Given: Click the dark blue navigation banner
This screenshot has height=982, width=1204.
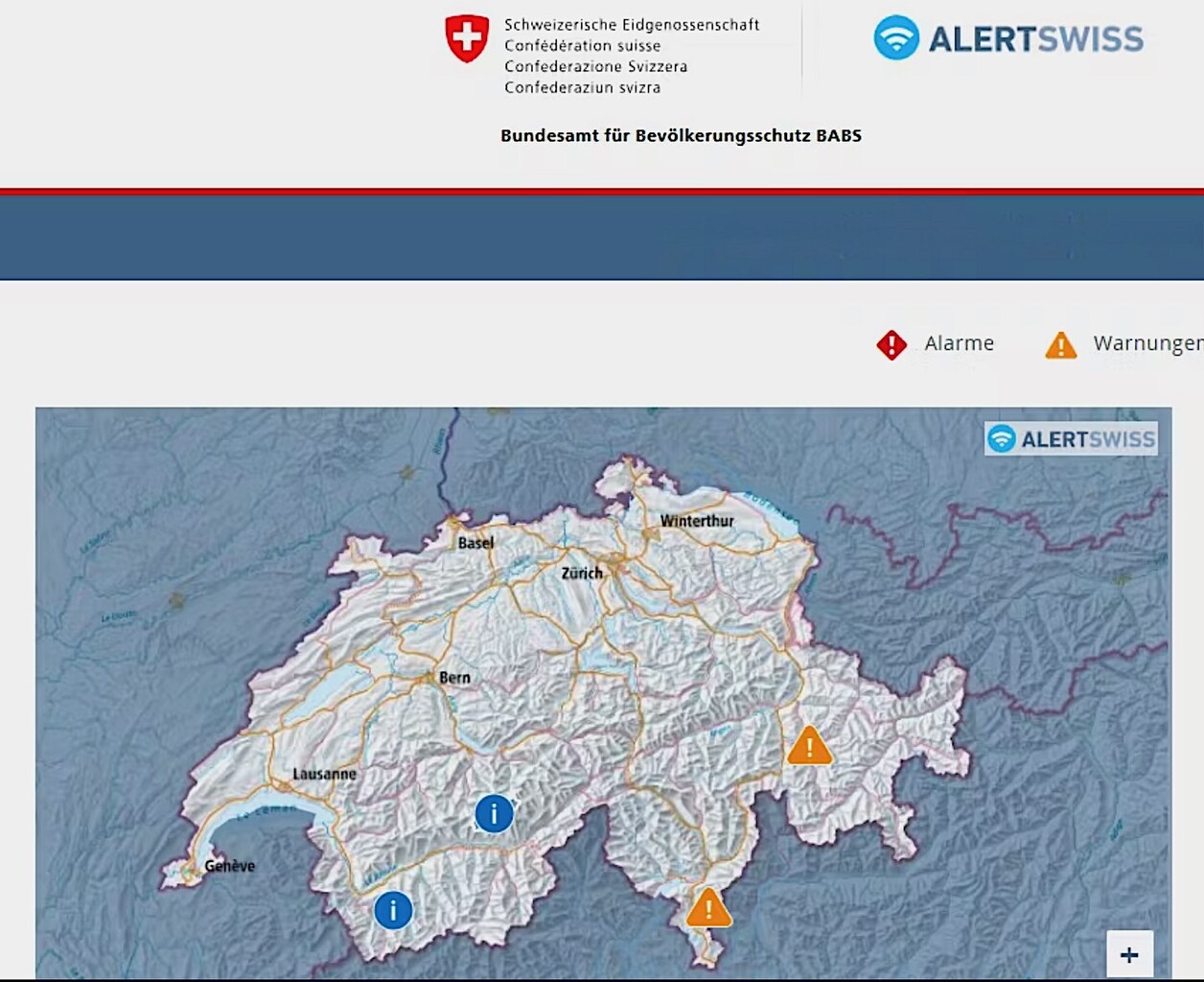Looking at the screenshot, I should point(602,237).
